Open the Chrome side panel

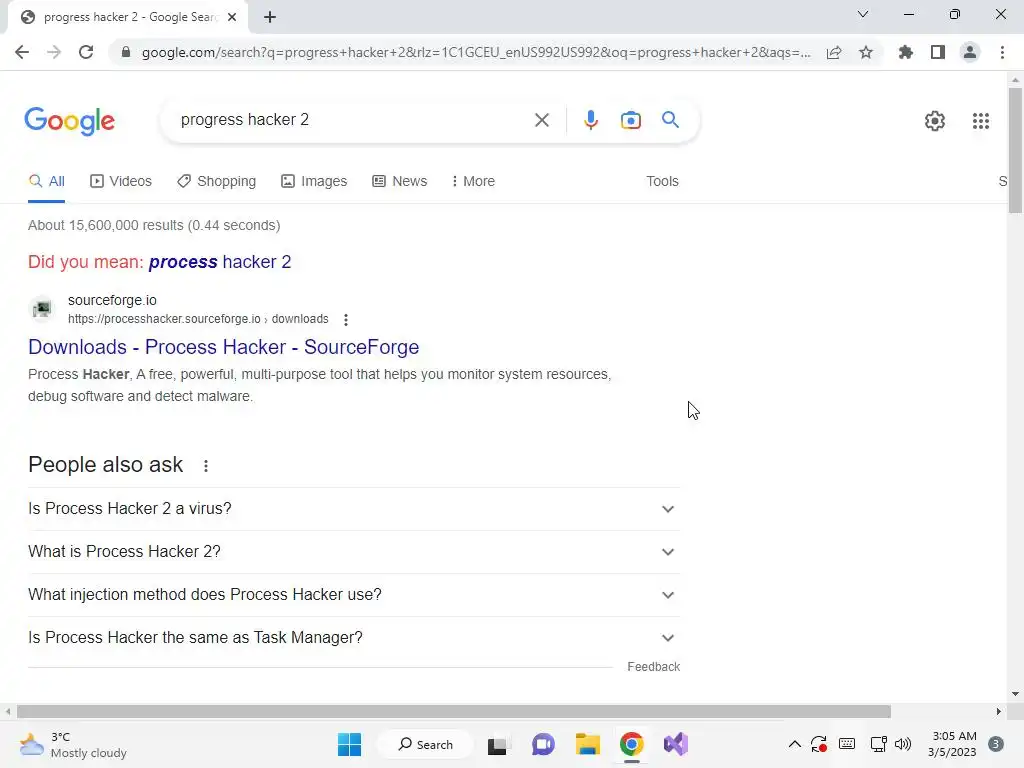coord(938,52)
